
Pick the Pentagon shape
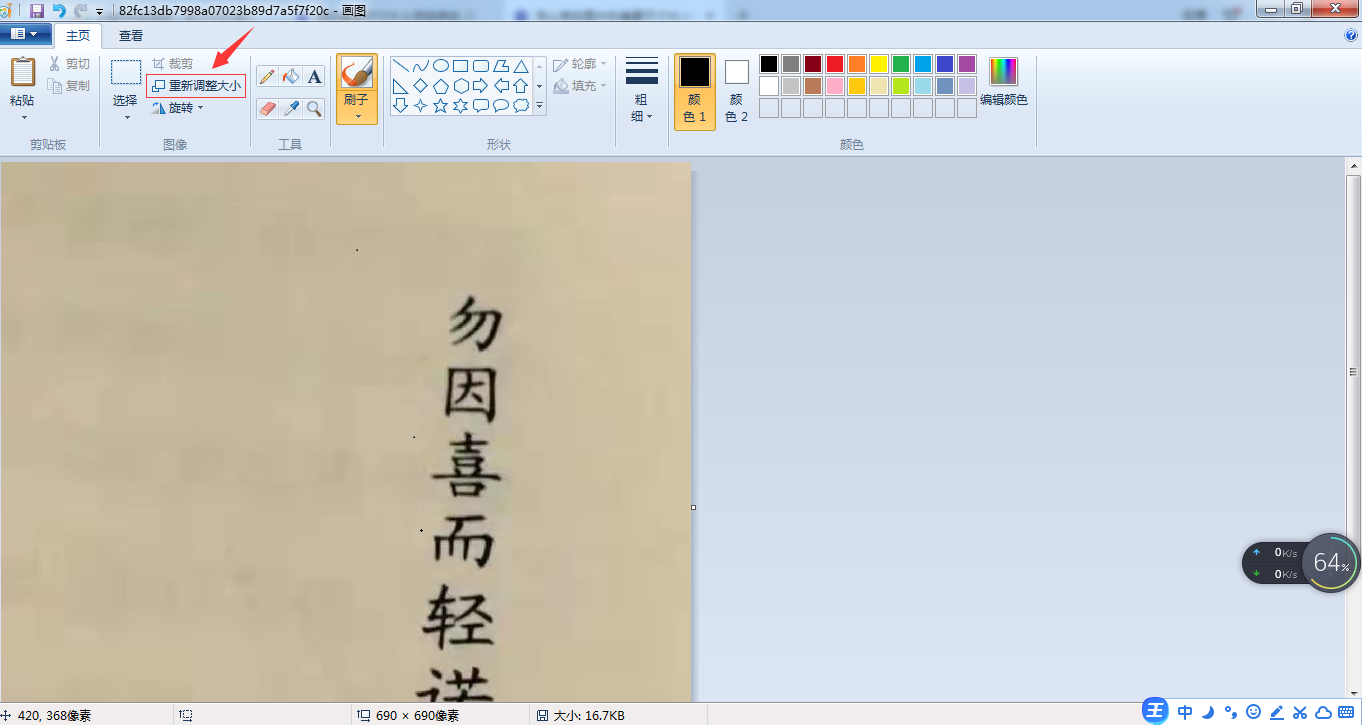440,86
